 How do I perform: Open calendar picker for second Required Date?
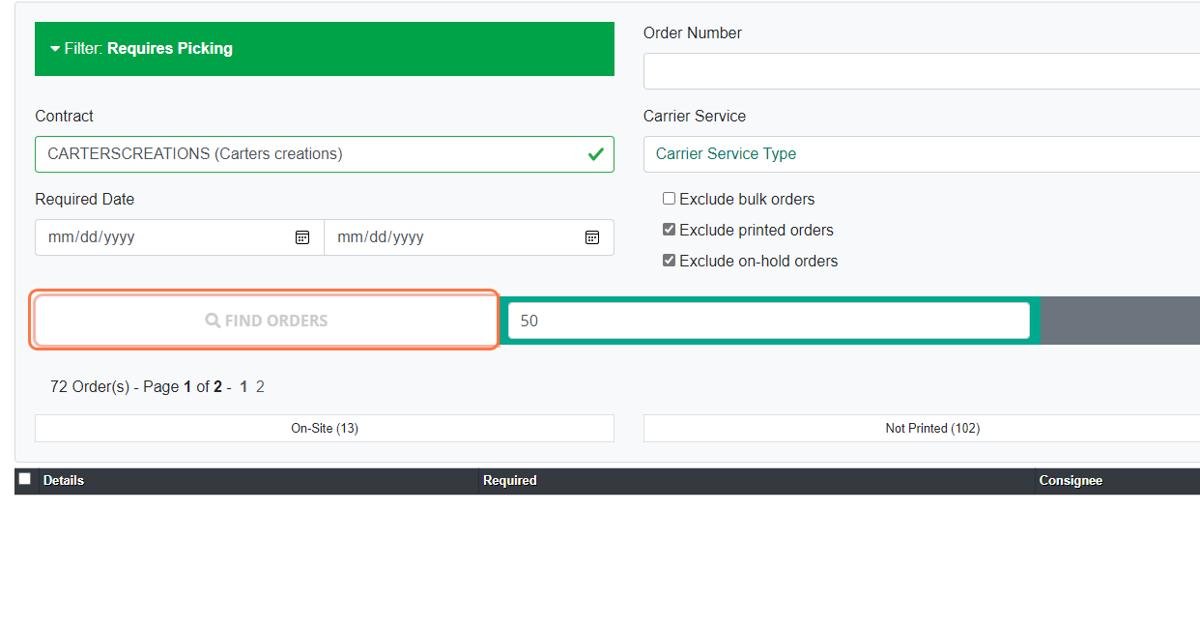(x=592, y=237)
